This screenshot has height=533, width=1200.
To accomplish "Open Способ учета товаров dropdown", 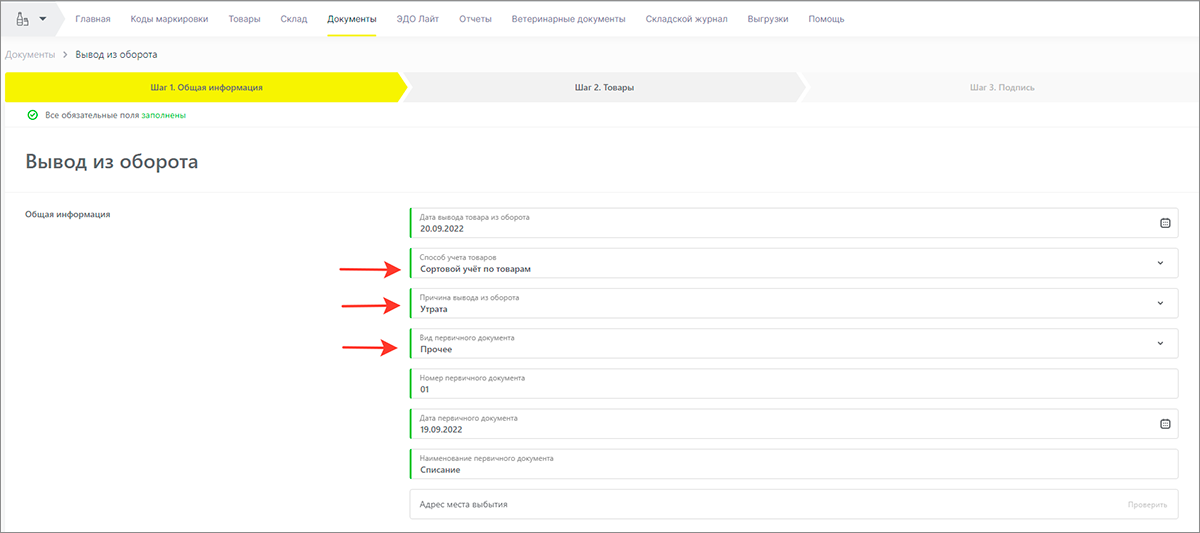I will pos(794,263).
